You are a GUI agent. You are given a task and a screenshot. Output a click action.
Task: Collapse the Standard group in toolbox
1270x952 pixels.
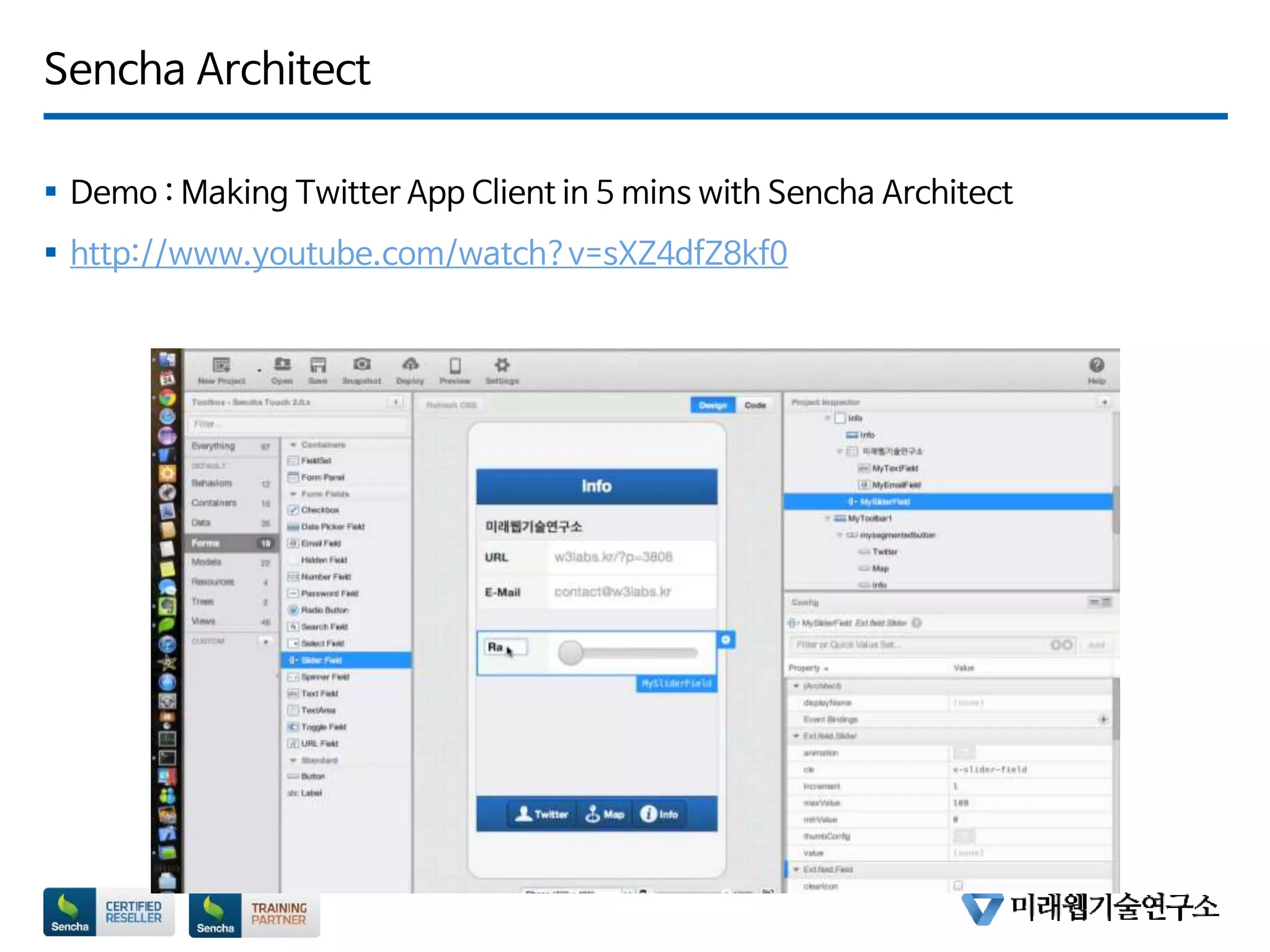293,760
